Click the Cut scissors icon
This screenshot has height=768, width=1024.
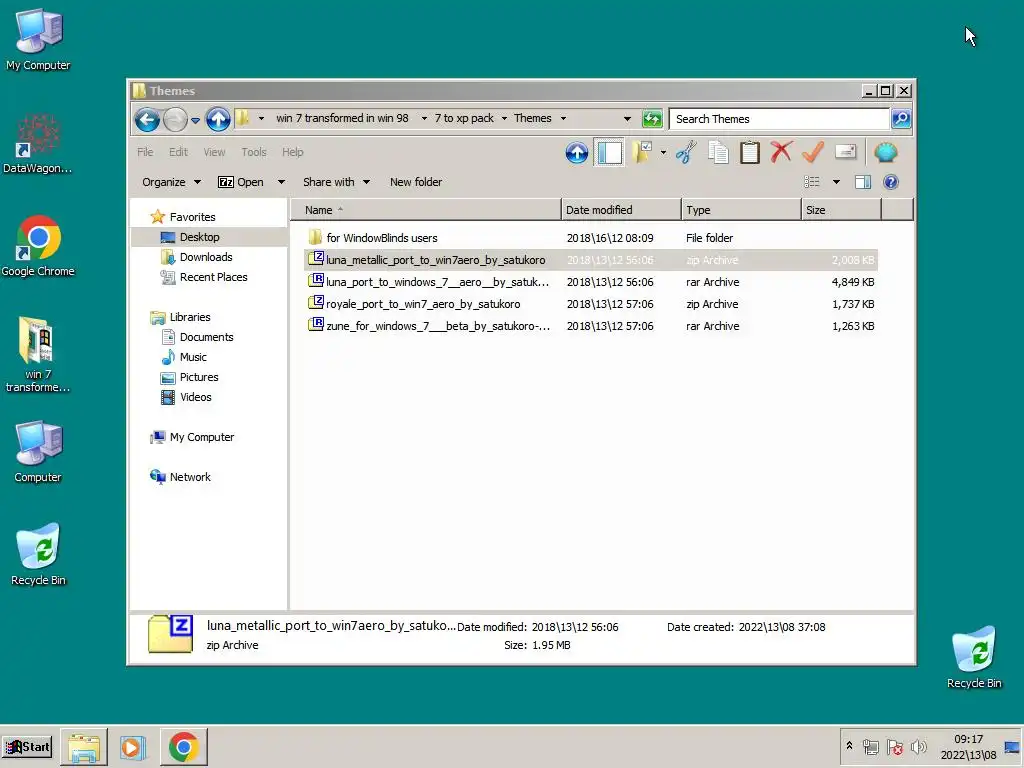click(686, 153)
